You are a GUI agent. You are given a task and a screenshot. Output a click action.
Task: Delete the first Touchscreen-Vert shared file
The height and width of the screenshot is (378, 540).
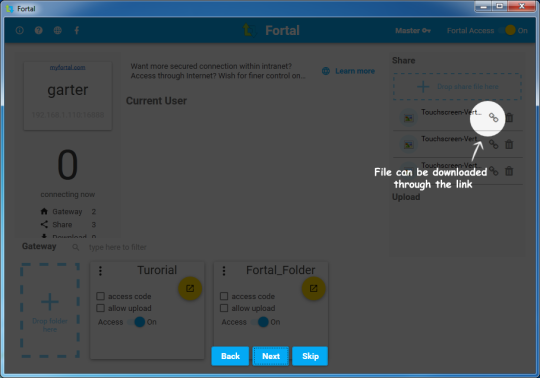click(509, 118)
